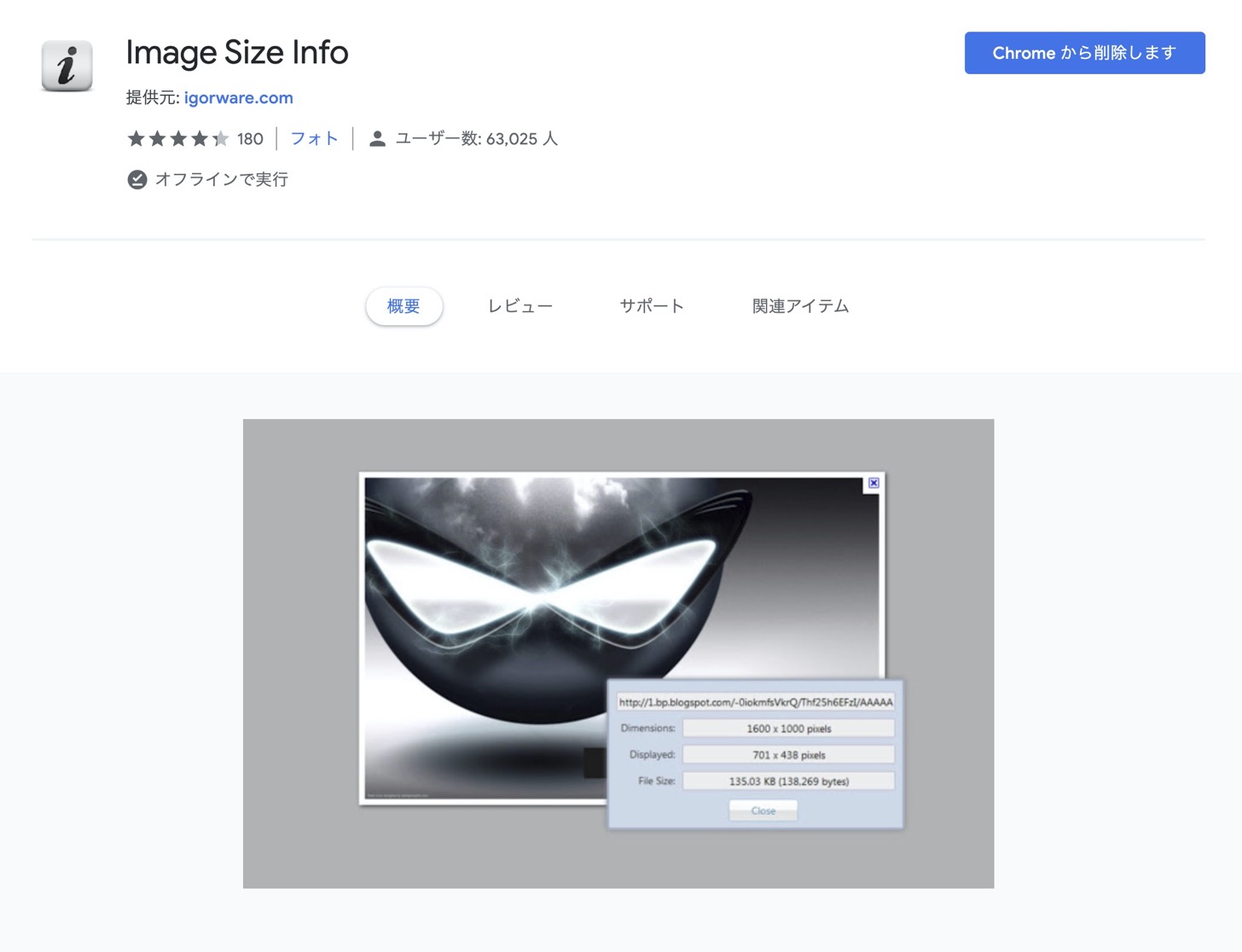Image resolution: width=1242 pixels, height=952 pixels.
Task: Click the オフラインで実行 label
Action: [x=222, y=179]
